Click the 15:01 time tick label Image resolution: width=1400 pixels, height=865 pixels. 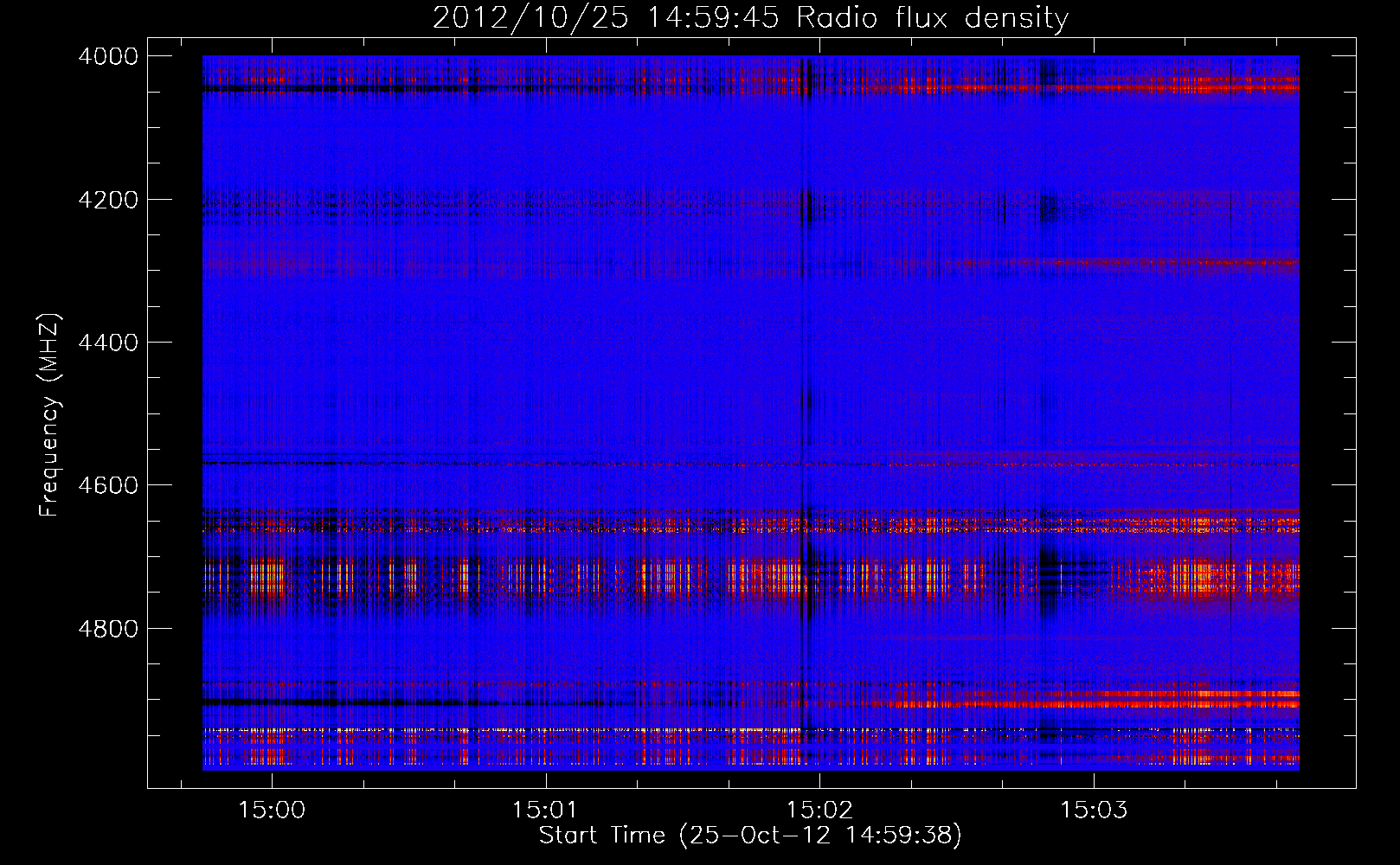click(545, 811)
